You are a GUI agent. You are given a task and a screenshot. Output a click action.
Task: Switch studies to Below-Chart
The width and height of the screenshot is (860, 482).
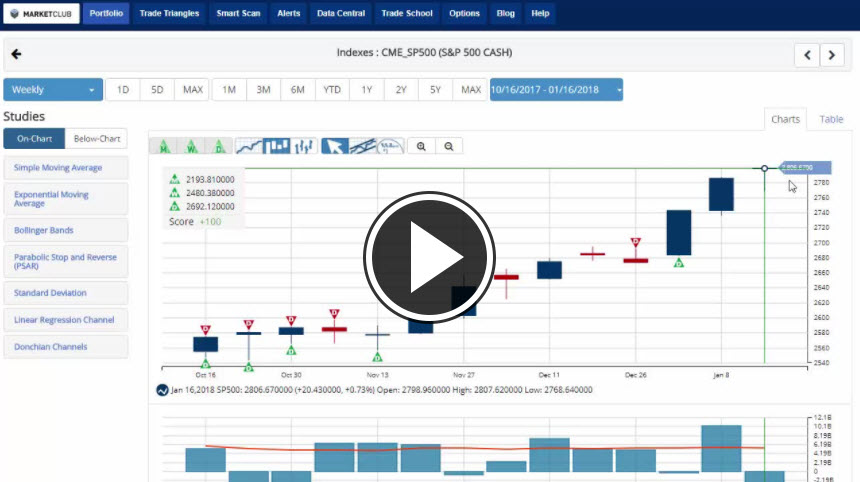click(97, 139)
